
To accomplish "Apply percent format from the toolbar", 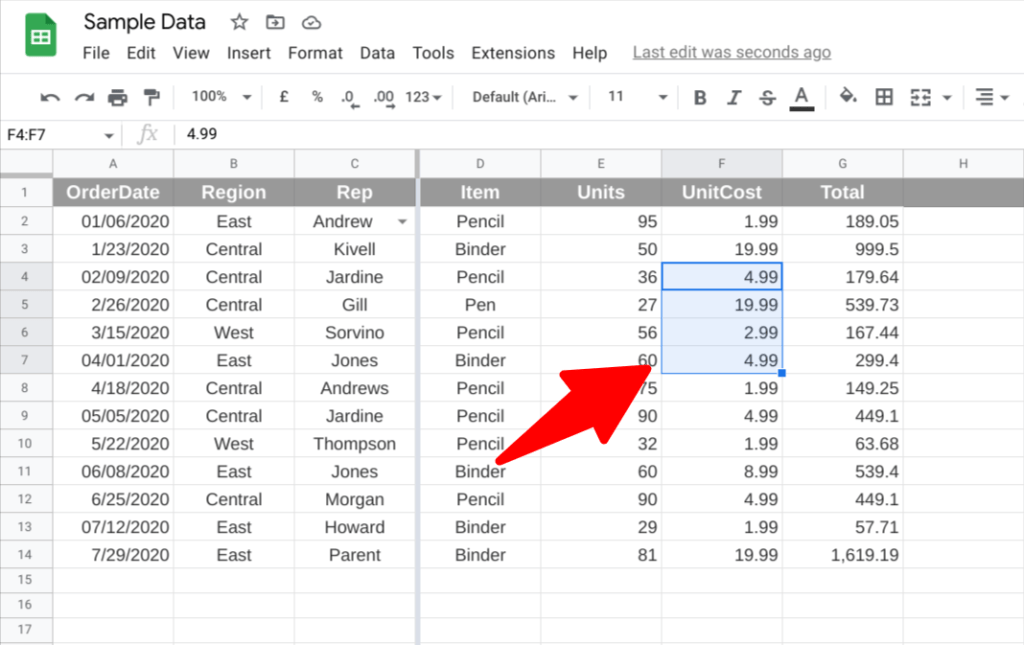I will coord(317,97).
